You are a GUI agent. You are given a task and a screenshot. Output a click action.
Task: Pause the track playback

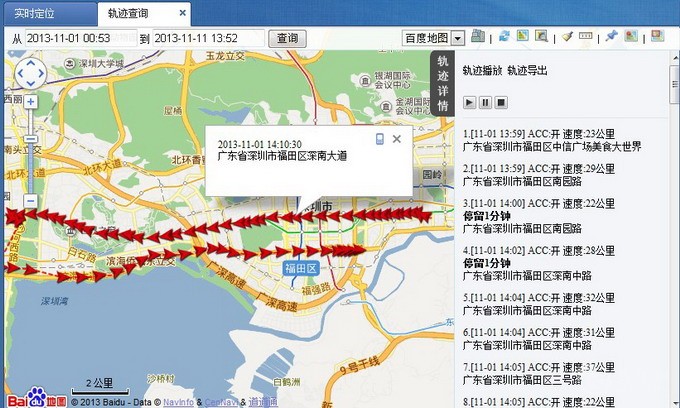(485, 102)
